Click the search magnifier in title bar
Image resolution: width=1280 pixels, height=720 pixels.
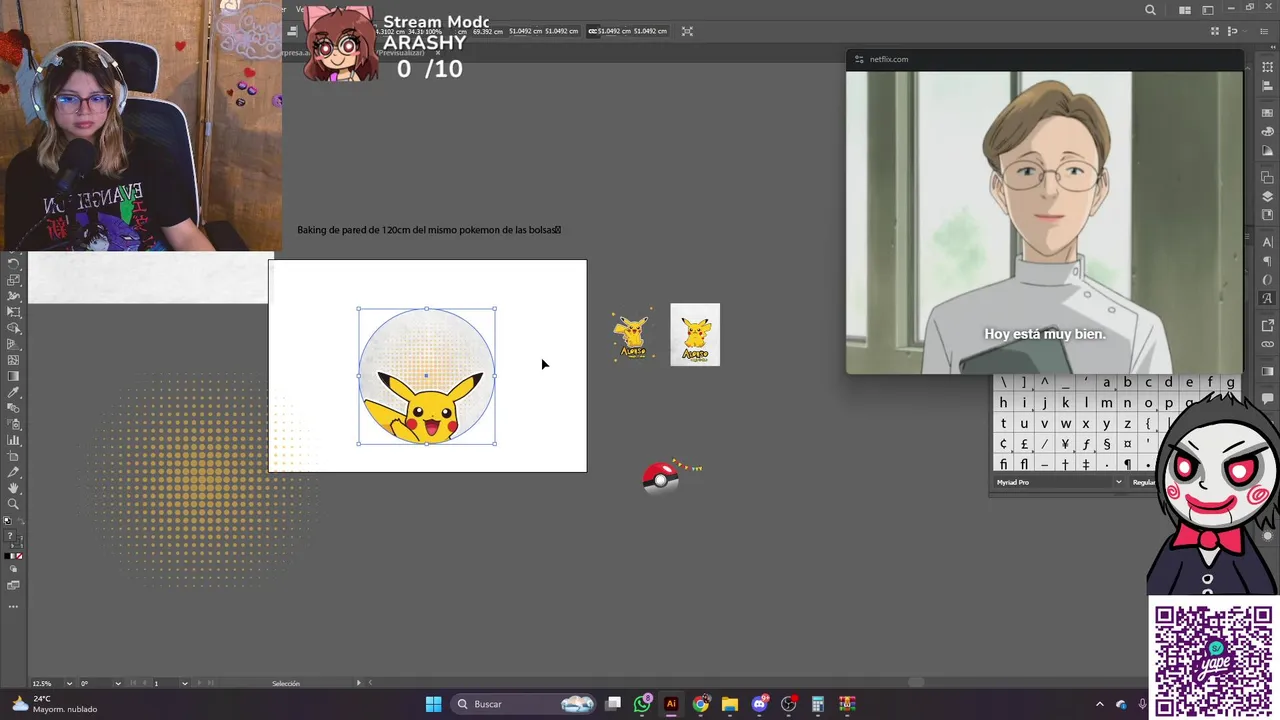pos(1150,10)
